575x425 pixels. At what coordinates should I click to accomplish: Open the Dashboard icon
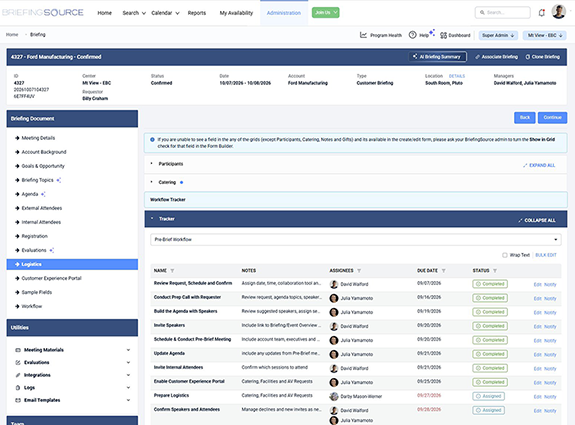click(443, 35)
